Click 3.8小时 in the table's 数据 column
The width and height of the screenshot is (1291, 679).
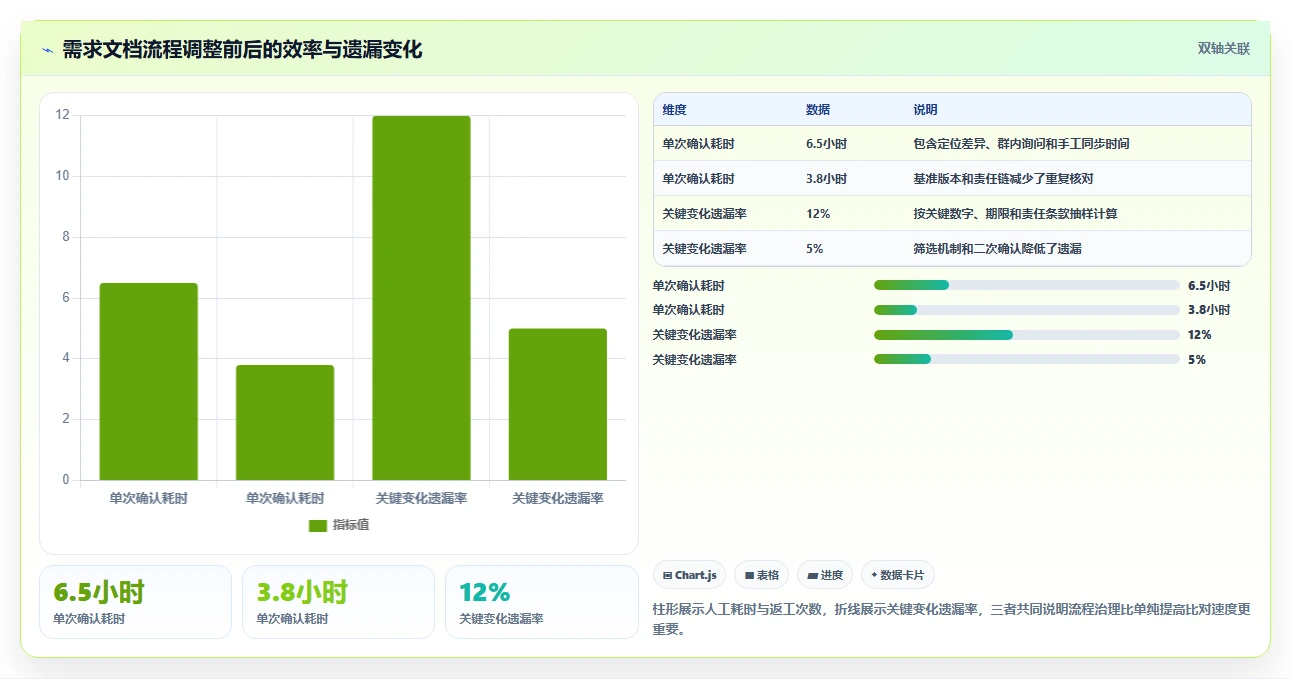[826, 179]
